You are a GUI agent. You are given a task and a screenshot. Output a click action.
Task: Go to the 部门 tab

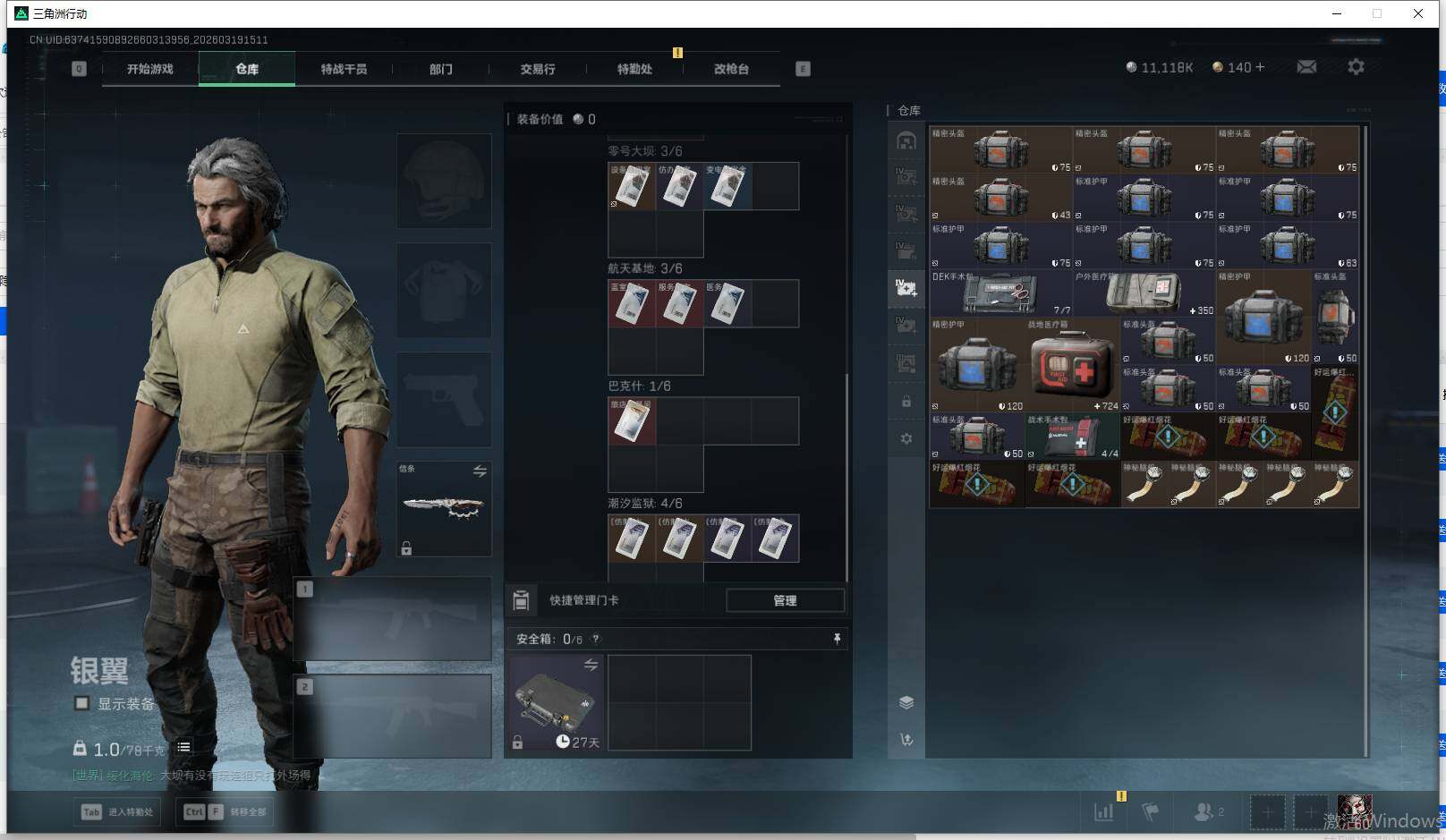(440, 69)
